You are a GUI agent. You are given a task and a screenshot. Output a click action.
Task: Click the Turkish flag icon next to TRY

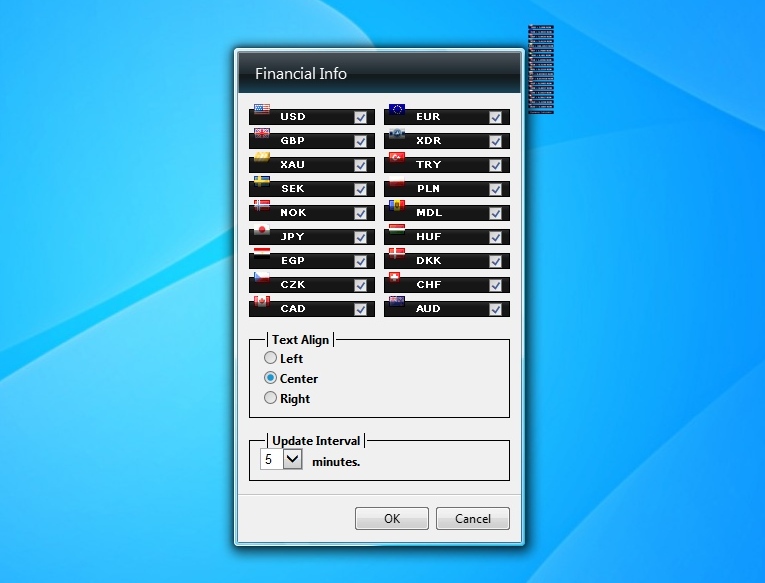397,157
